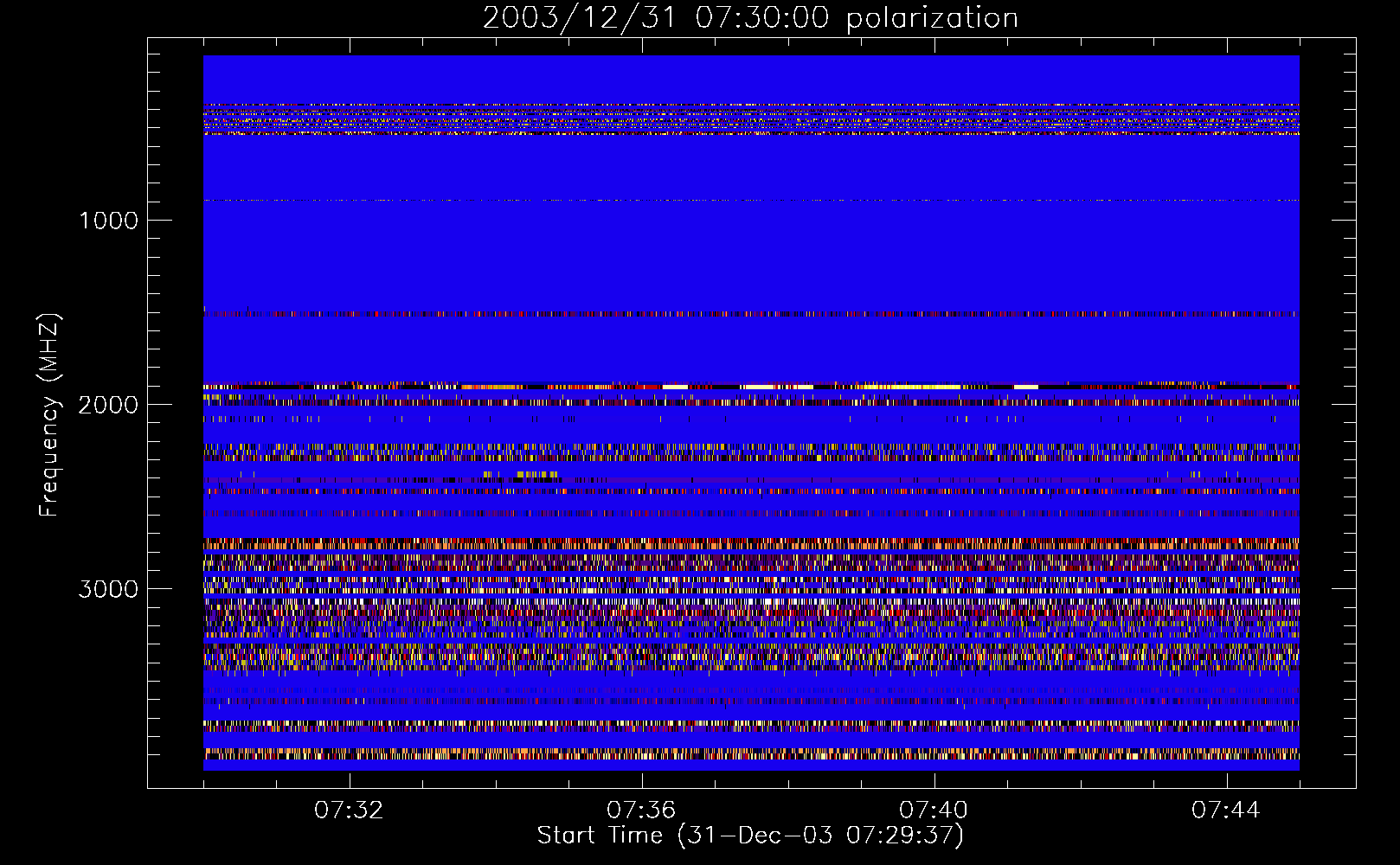The height and width of the screenshot is (865, 1400).
Task: Click the 07:44 time tick label
Action: (x=1226, y=811)
